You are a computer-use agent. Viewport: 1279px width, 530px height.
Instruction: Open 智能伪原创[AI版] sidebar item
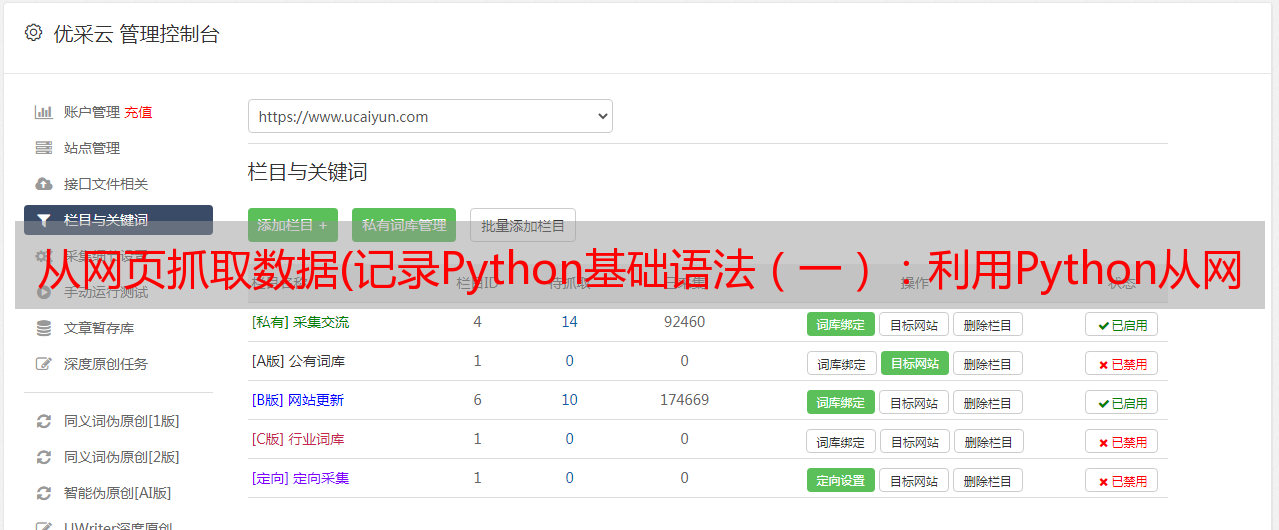(118, 493)
